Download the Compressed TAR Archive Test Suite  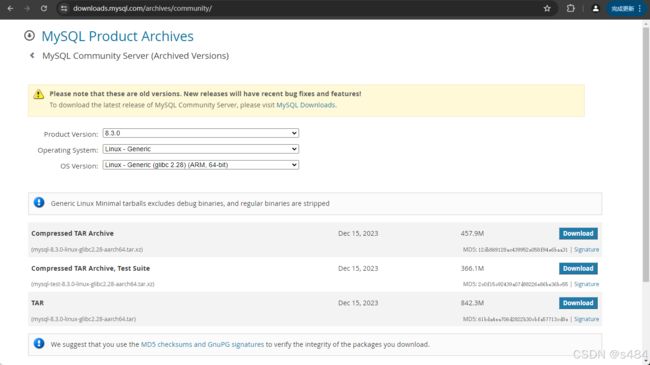578,268
